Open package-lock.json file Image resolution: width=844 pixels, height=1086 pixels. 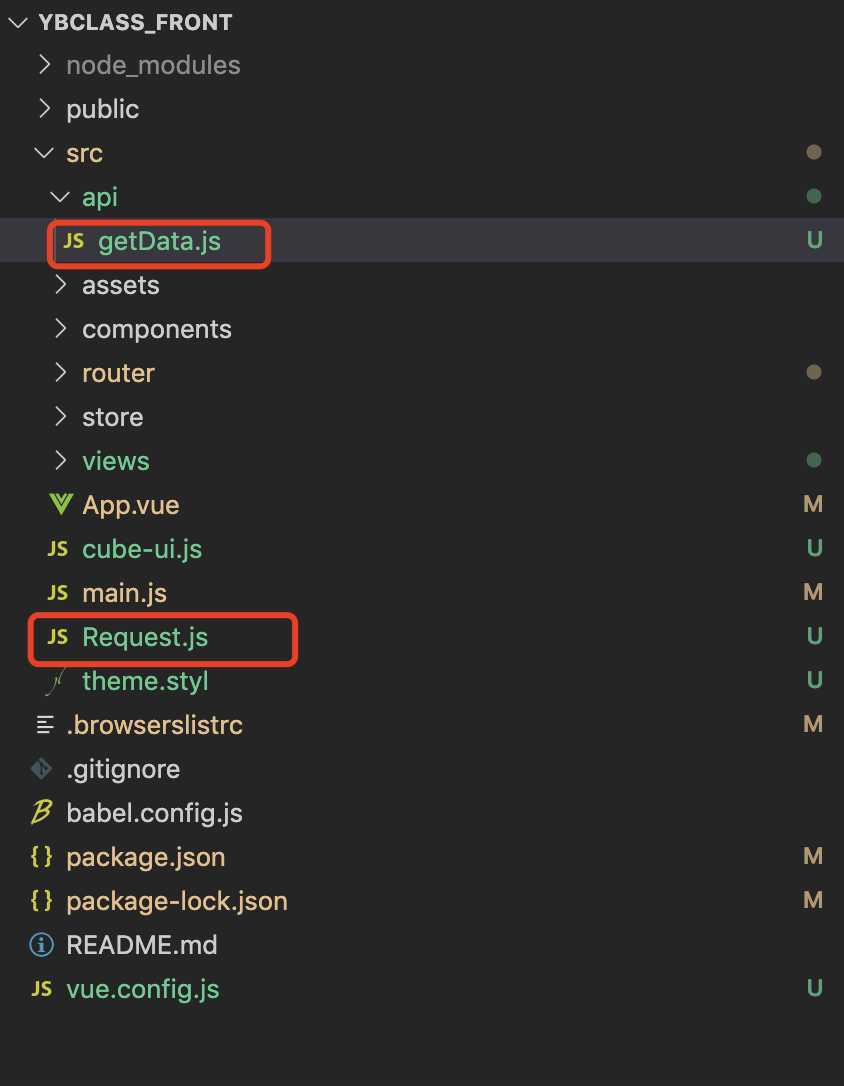[177, 901]
